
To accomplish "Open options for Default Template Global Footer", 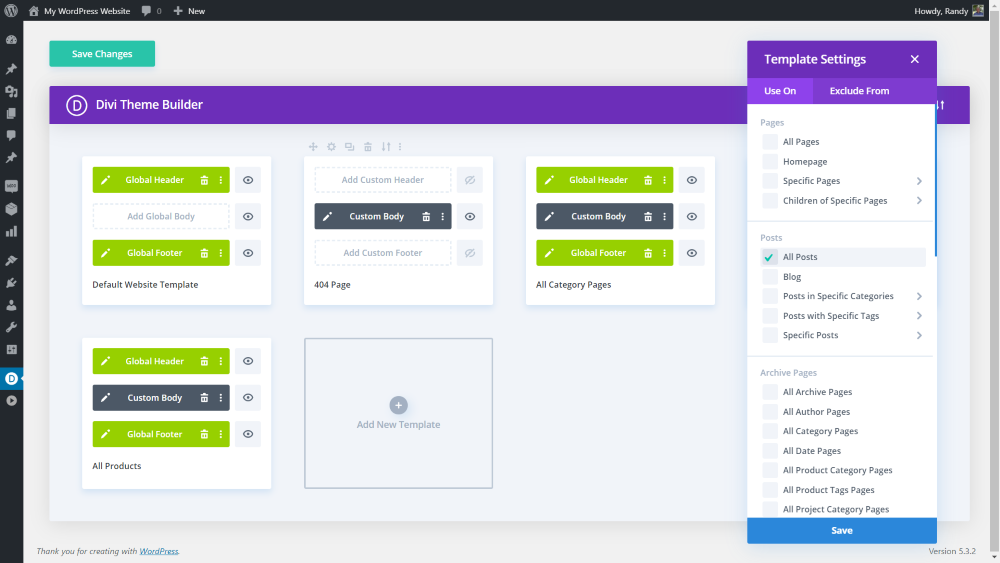I will click(x=221, y=253).
